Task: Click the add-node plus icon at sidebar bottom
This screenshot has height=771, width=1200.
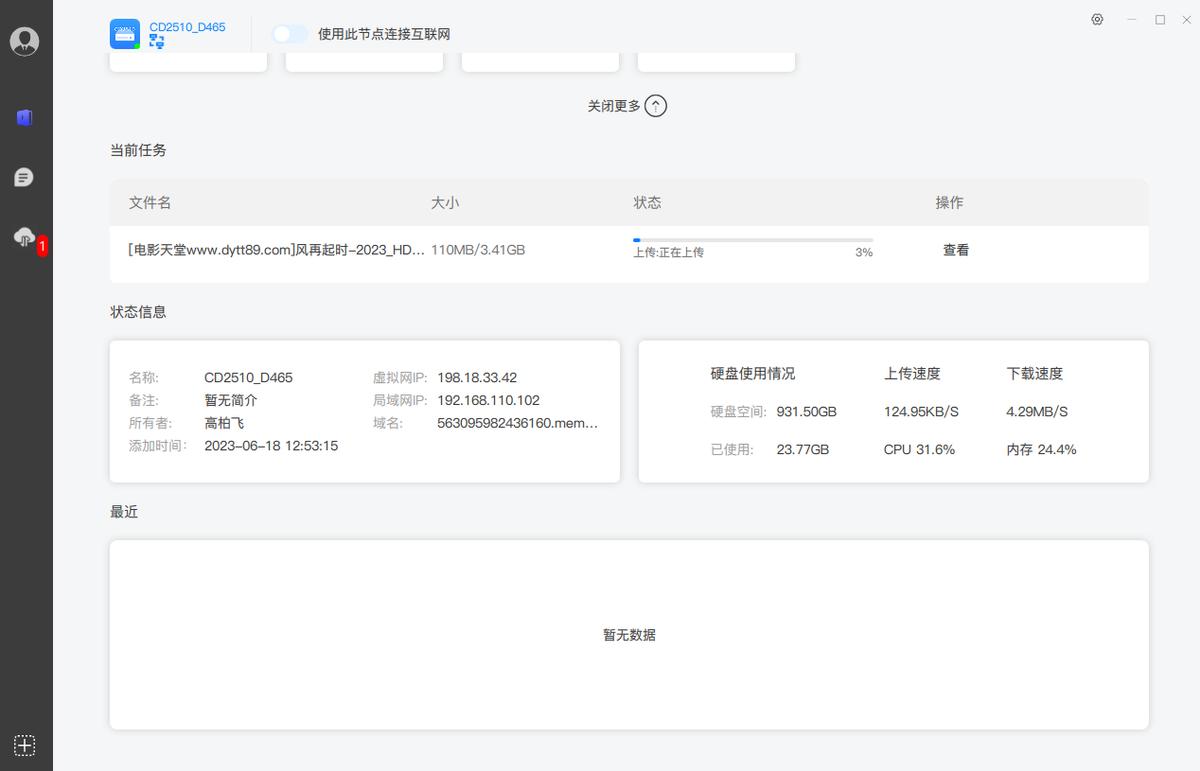Action: [23, 745]
